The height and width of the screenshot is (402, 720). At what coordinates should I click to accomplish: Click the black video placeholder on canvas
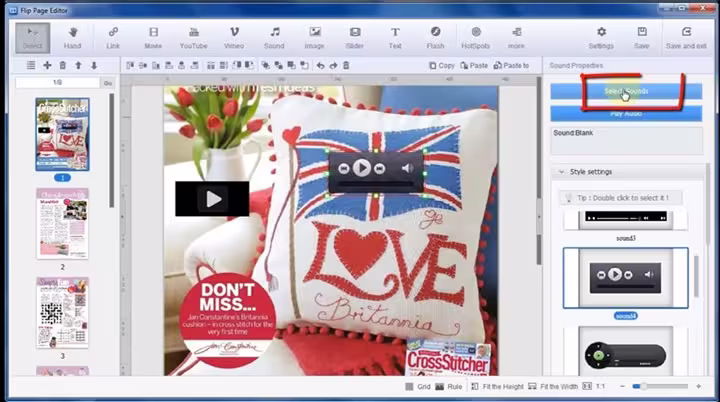point(212,198)
